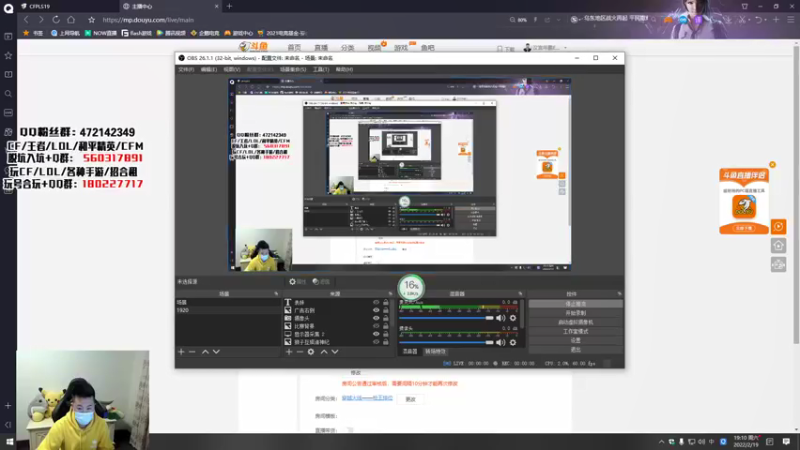Open desktop audio channel gear settings

(x=513, y=318)
